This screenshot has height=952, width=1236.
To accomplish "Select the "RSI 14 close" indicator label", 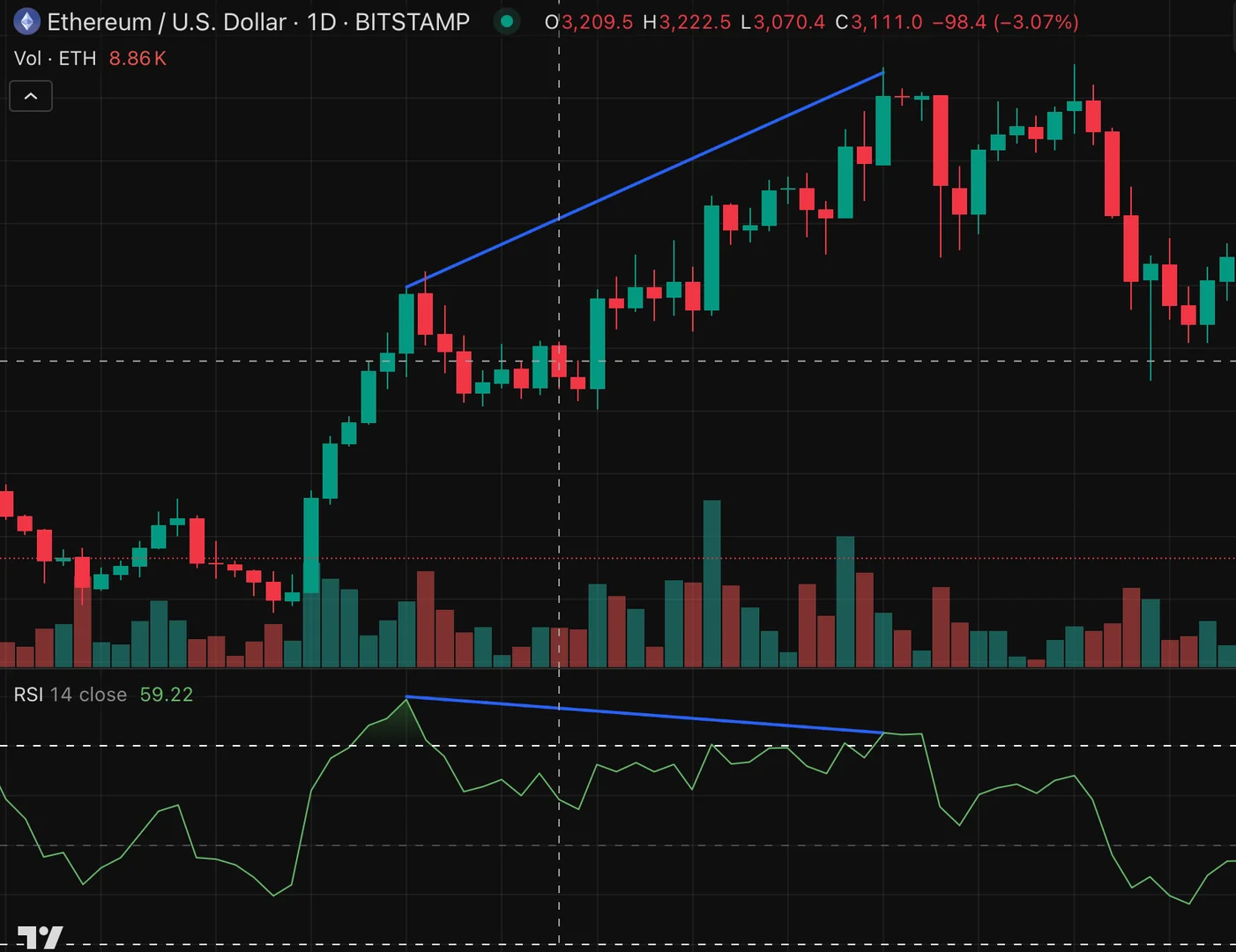I will coord(71,695).
